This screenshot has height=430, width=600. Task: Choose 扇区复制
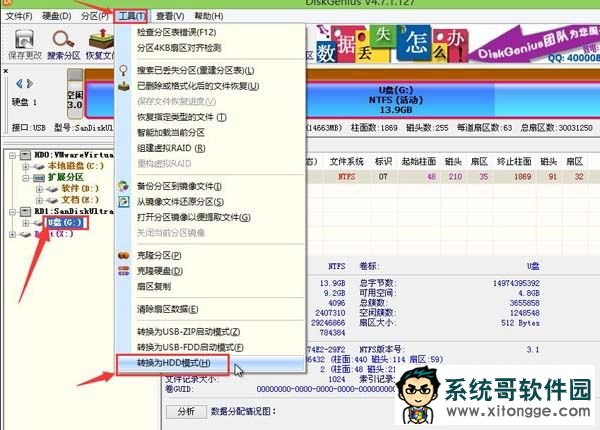(x=154, y=286)
